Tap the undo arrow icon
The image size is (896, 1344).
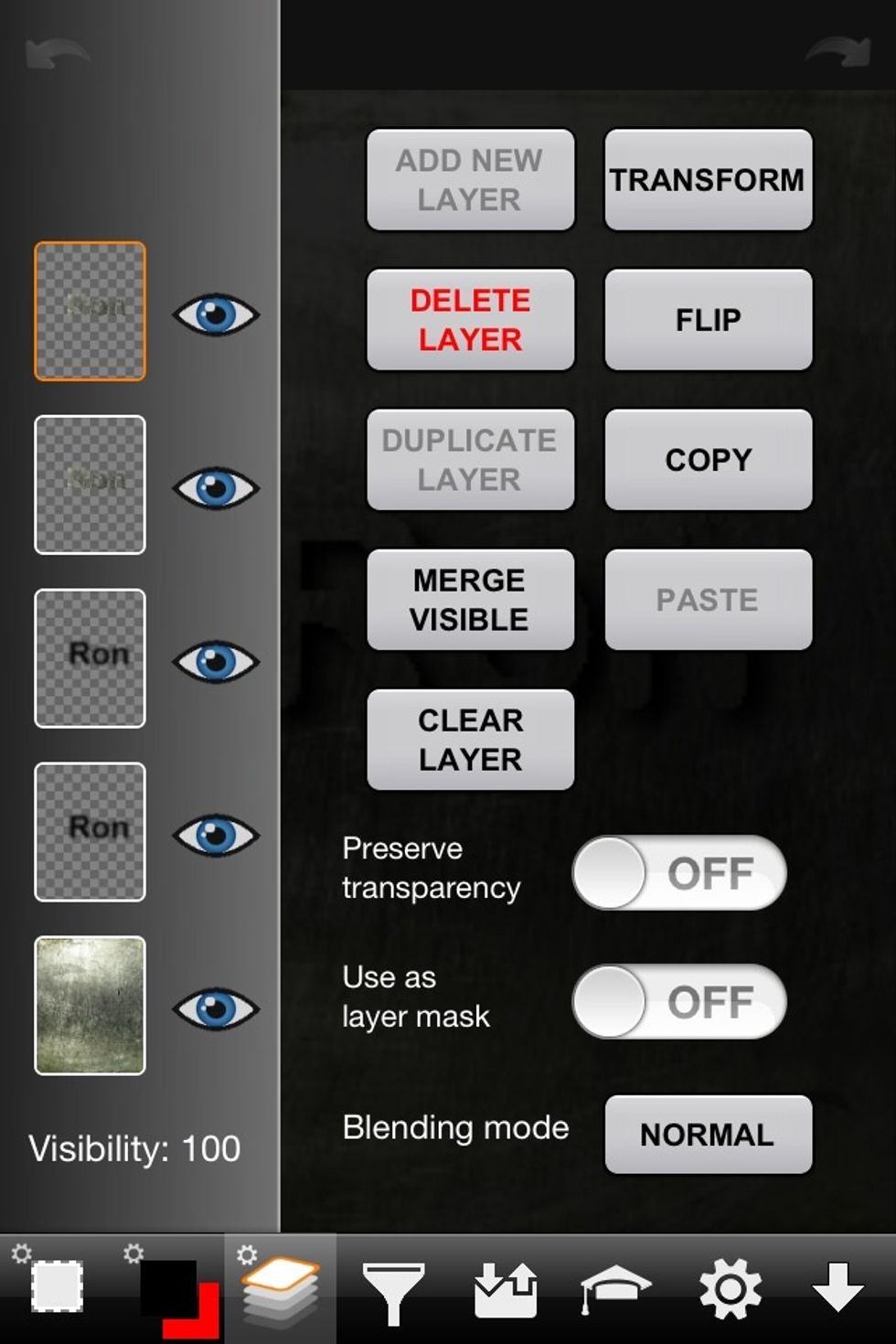57,53
